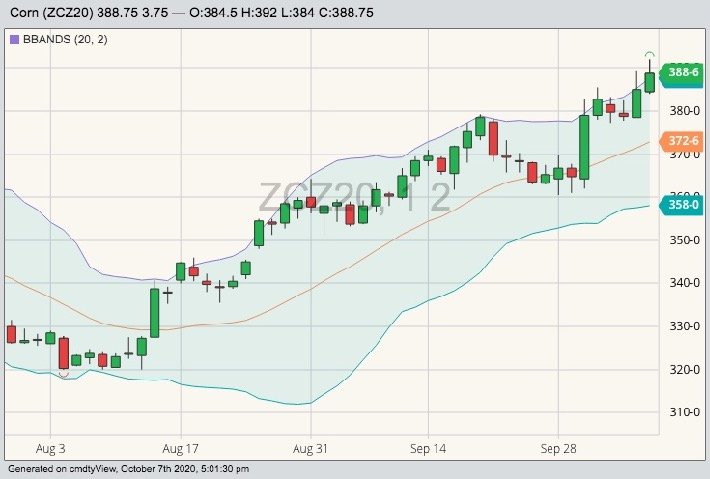Click the 350-0 price axis label

(x=684, y=240)
